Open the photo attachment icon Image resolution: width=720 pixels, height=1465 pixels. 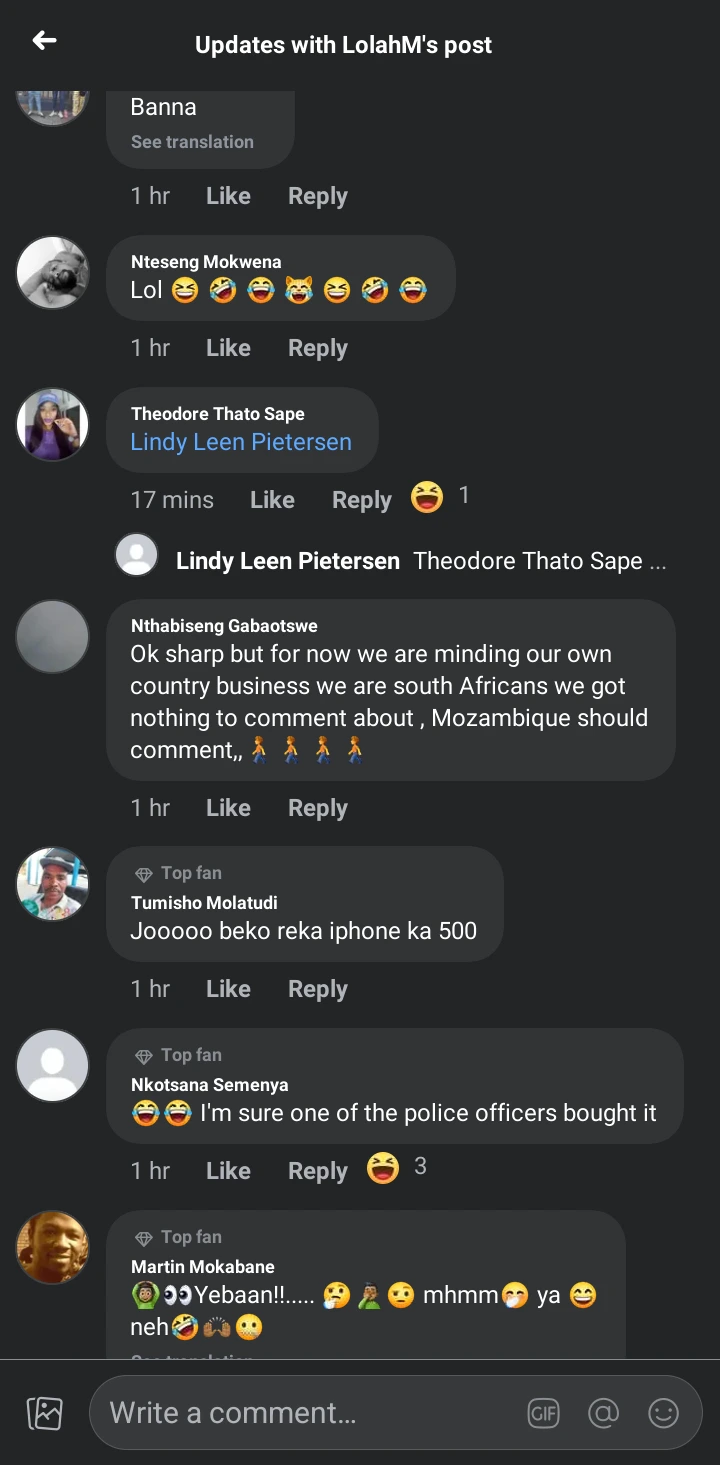pos(45,1413)
